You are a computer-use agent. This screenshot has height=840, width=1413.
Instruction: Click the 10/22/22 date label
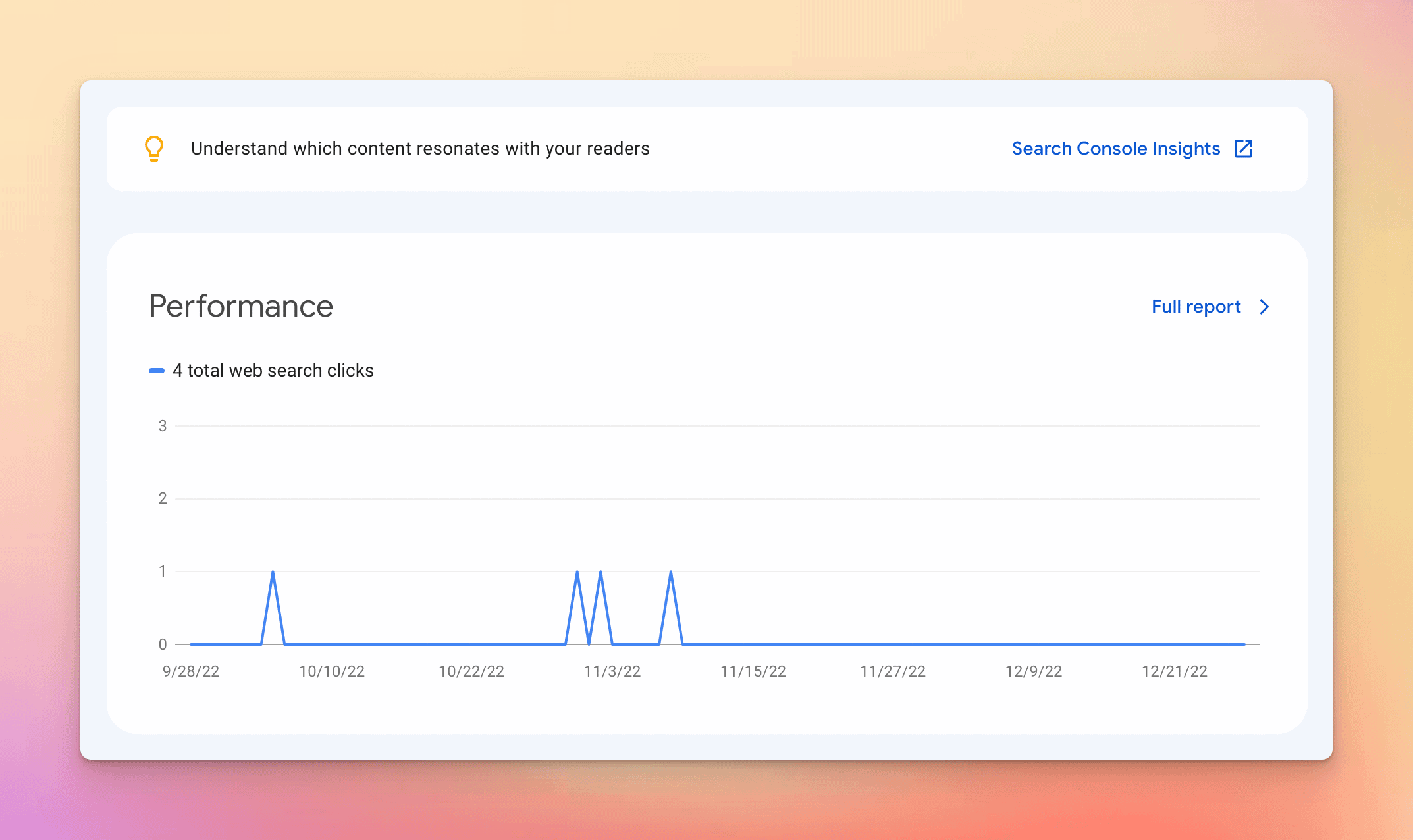click(471, 671)
